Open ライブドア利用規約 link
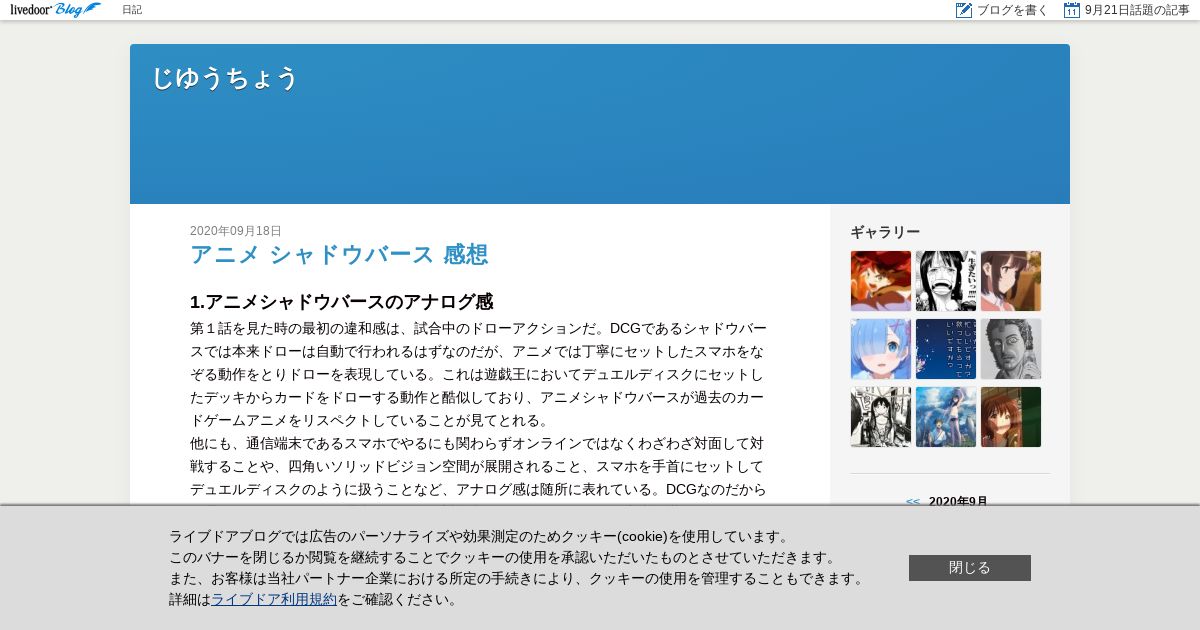The height and width of the screenshot is (630, 1200). [274, 600]
